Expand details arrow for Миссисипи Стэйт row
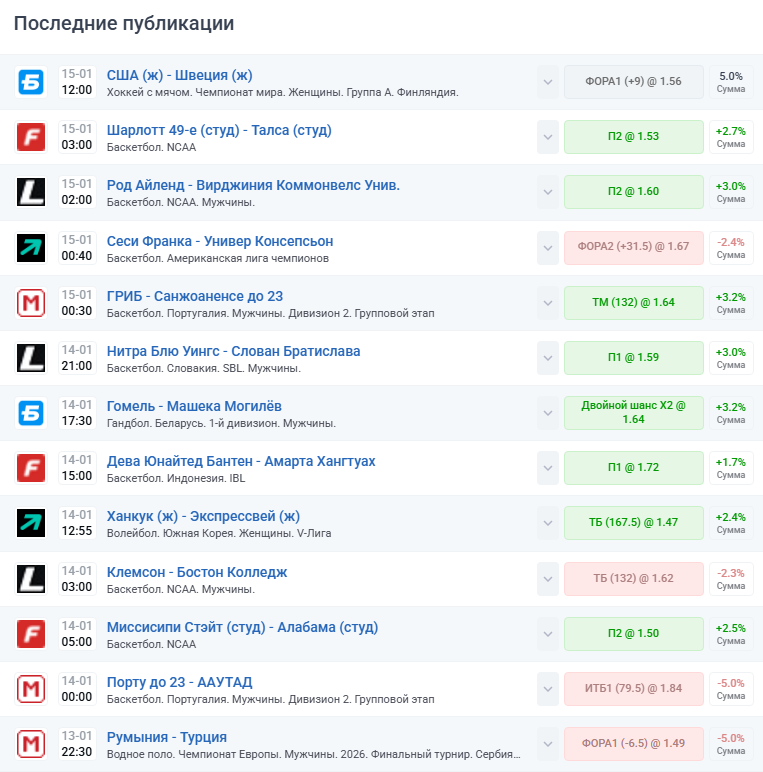 pyautogui.click(x=547, y=633)
